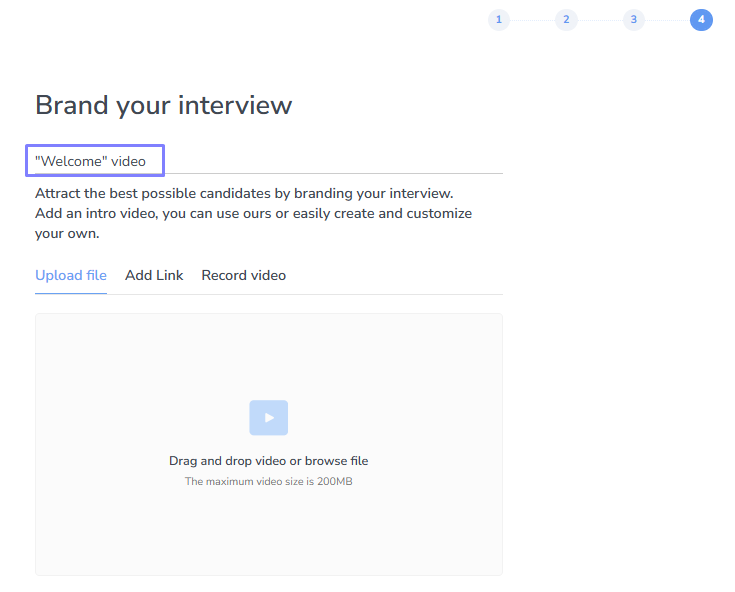Switch to the Add Link tab
Screen dimensions: 735x592
[x=154, y=275]
